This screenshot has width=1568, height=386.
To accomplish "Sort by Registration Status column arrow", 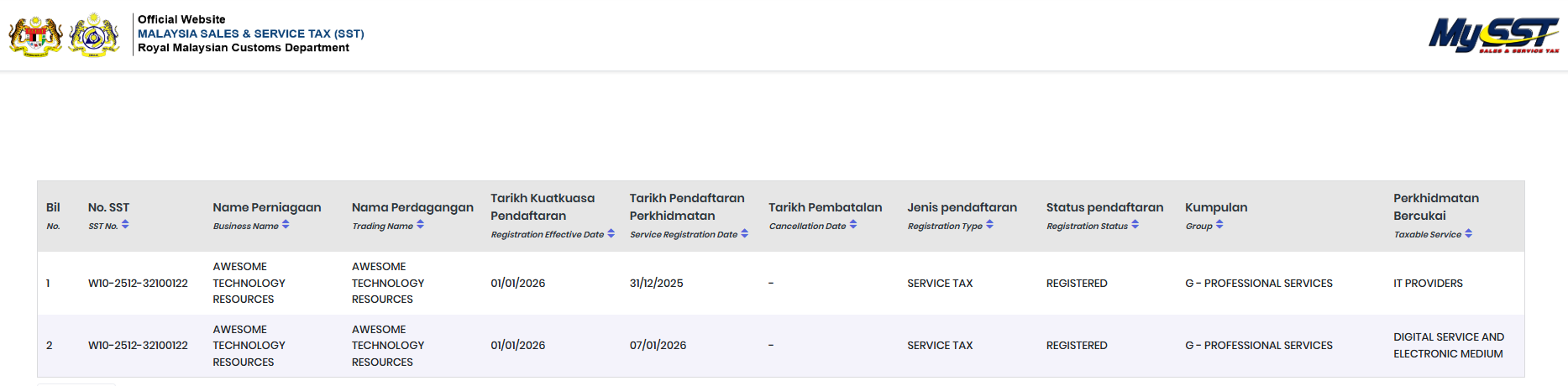I will (x=1135, y=225).
